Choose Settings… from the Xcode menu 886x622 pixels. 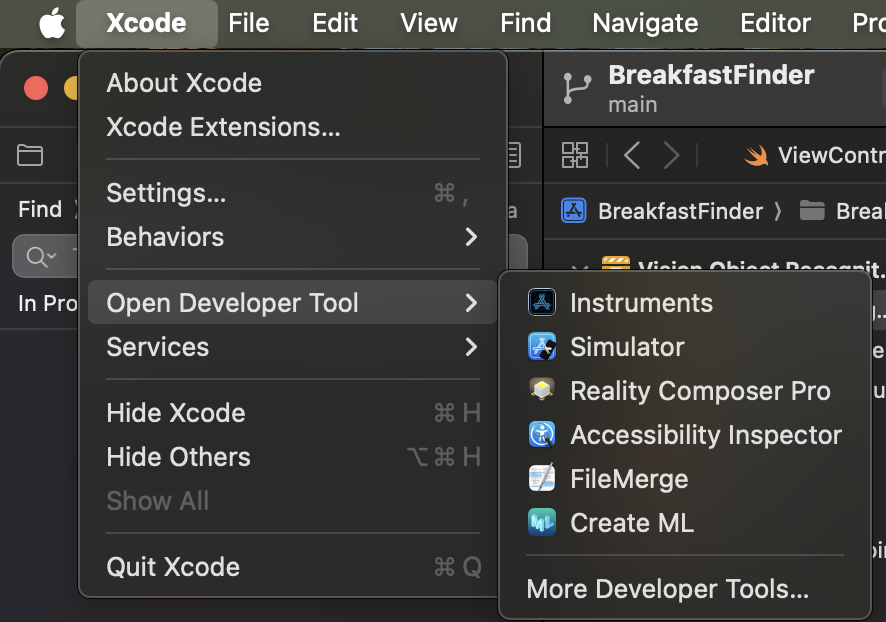point(166,193)
